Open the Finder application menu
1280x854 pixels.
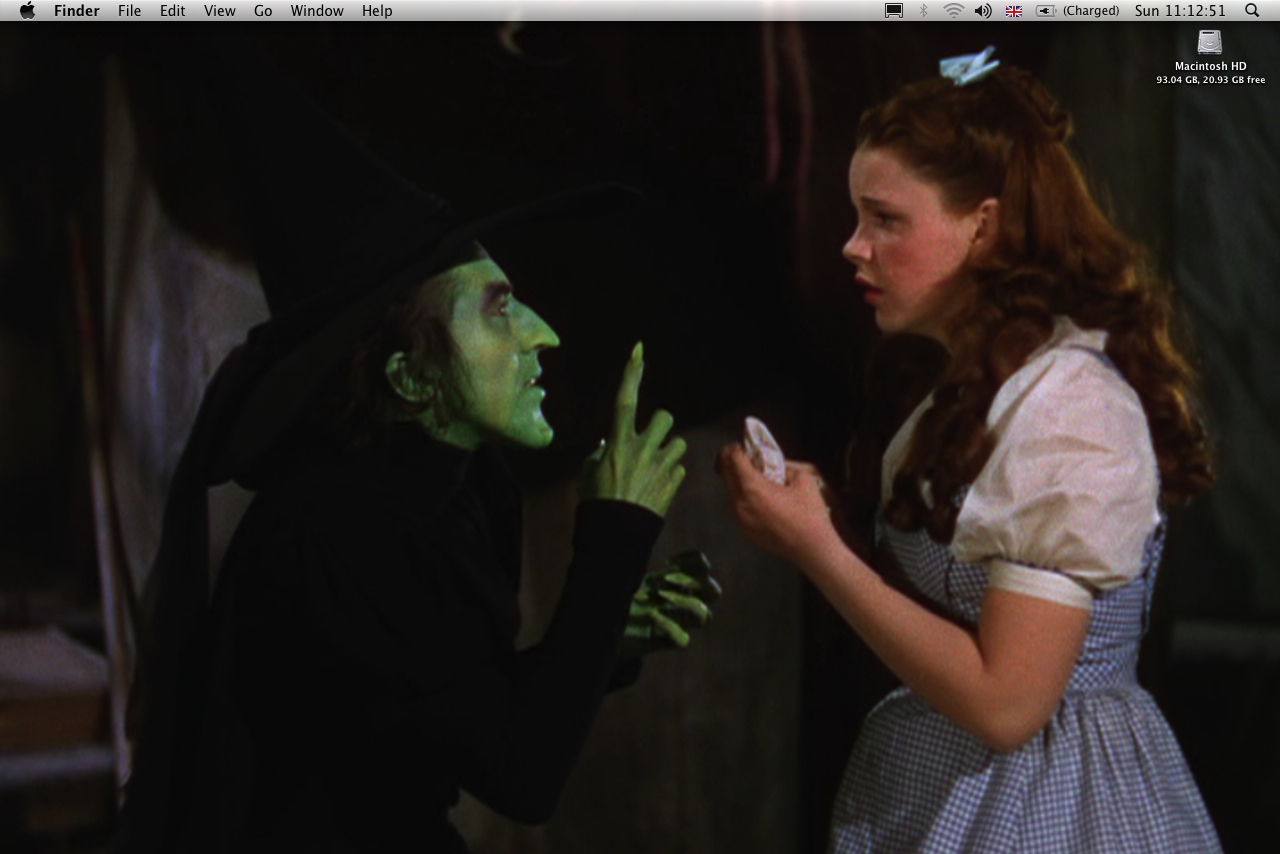(x=76, y=11)
